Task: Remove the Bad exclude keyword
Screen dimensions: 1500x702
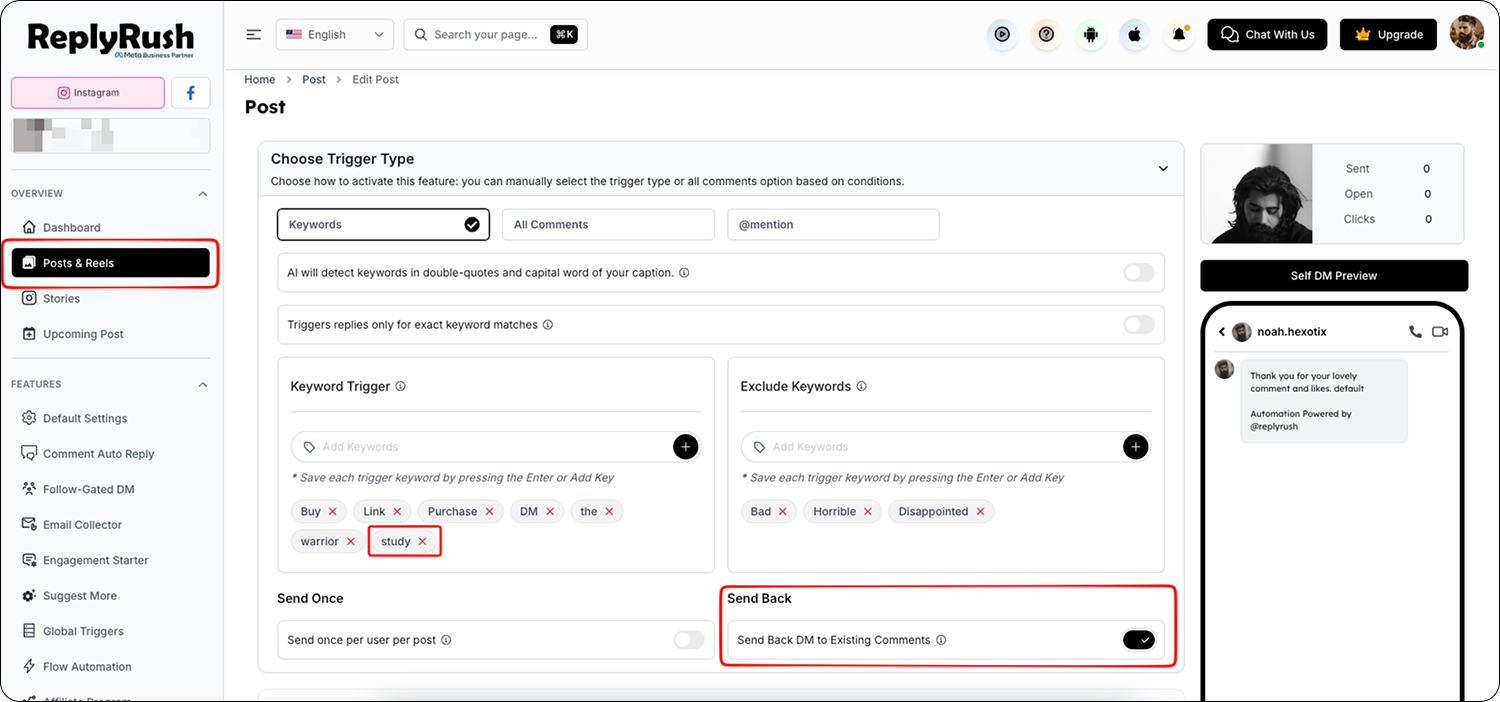Action: (782, 512)
